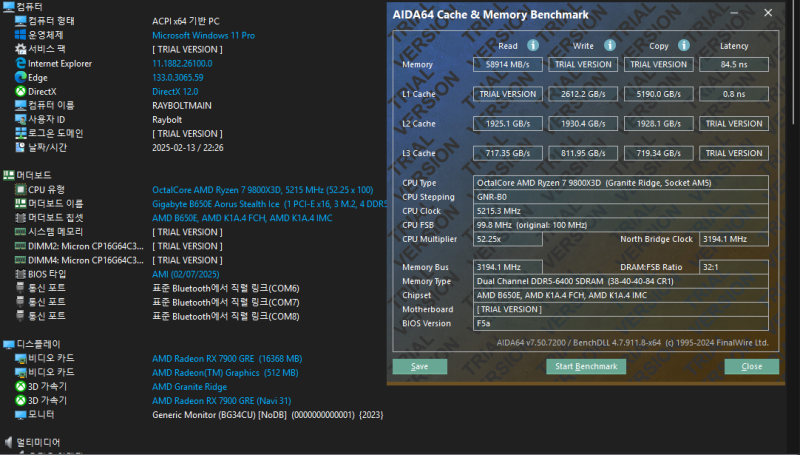Click the system memory row icon
The width and height of the screenshot is (800, 455).
click(x=20, y=232)
